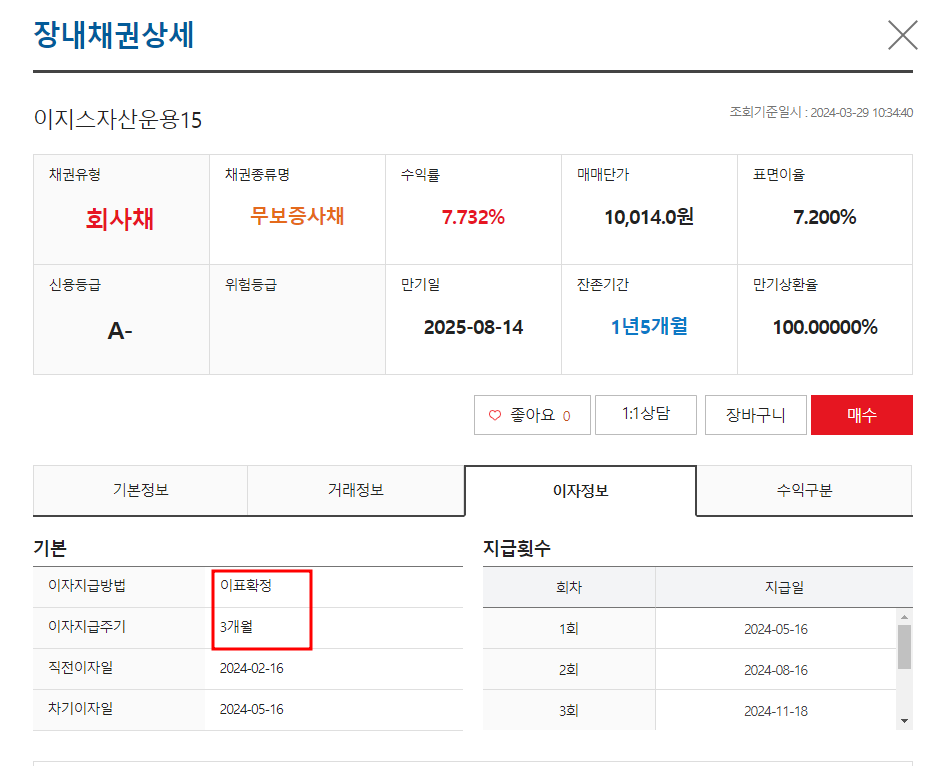928x766 pixels.
Task: Click the 위험등급 label
Action: 251,285
